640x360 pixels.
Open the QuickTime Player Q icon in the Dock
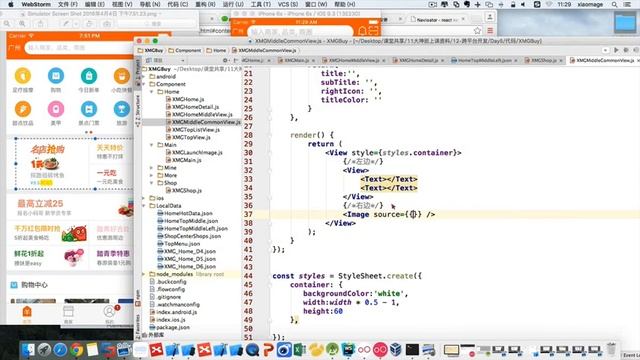tap(252, 350)
